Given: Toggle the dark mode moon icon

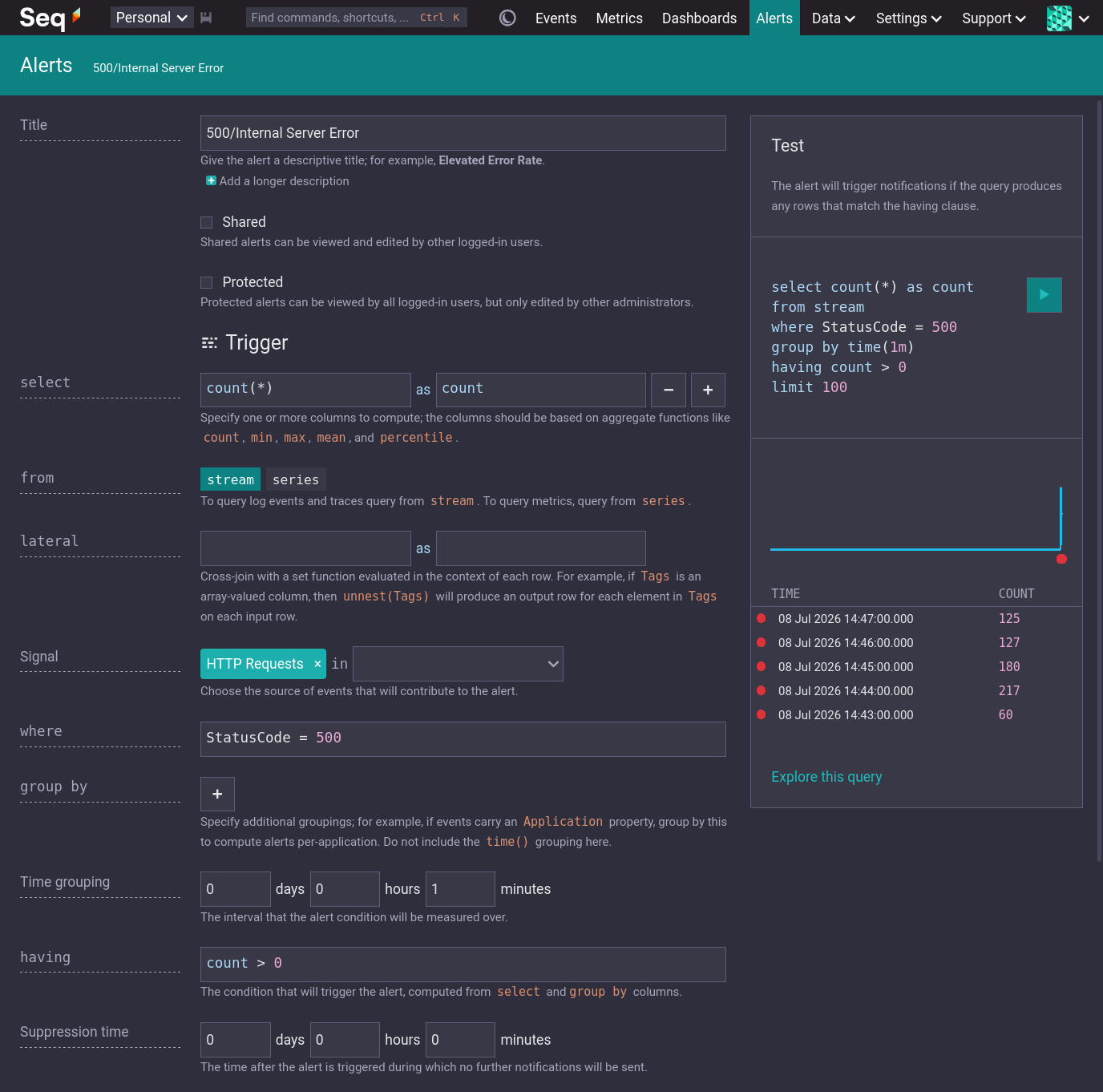Looking at the screenshot, I should [x=507, y=18].
